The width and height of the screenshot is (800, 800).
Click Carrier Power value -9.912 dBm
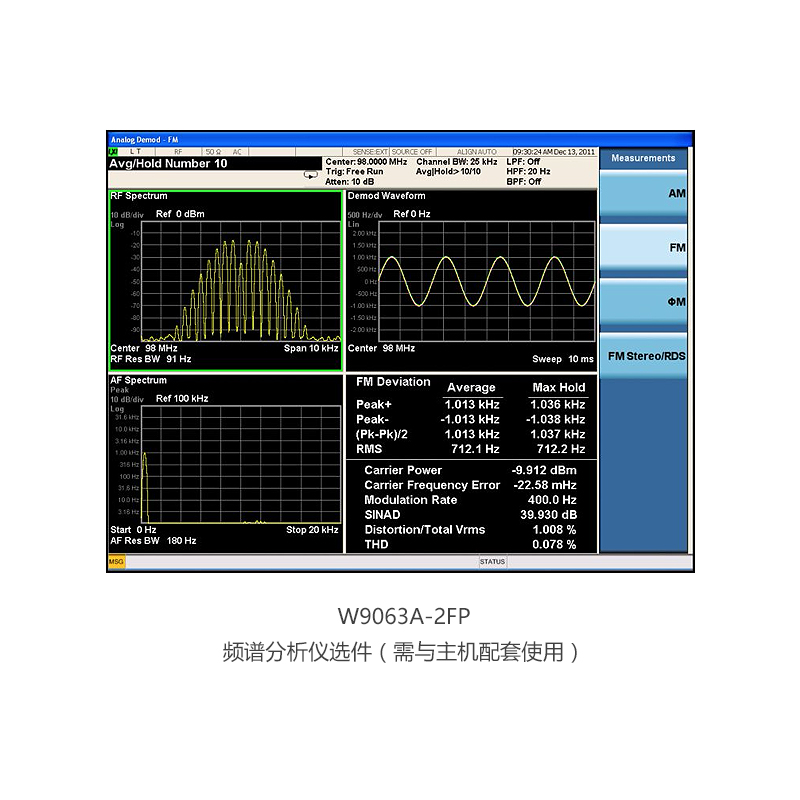tap(544, 470)
